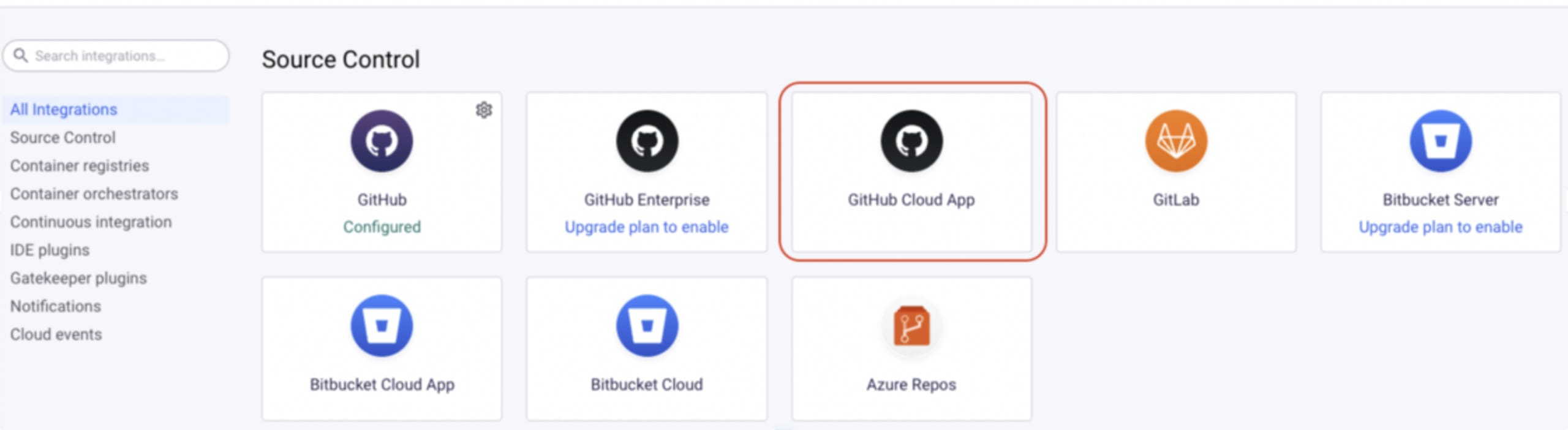
Task: Click the GitHub Enterprise card label
Action: pyautogui.click(x=647, y=200)
